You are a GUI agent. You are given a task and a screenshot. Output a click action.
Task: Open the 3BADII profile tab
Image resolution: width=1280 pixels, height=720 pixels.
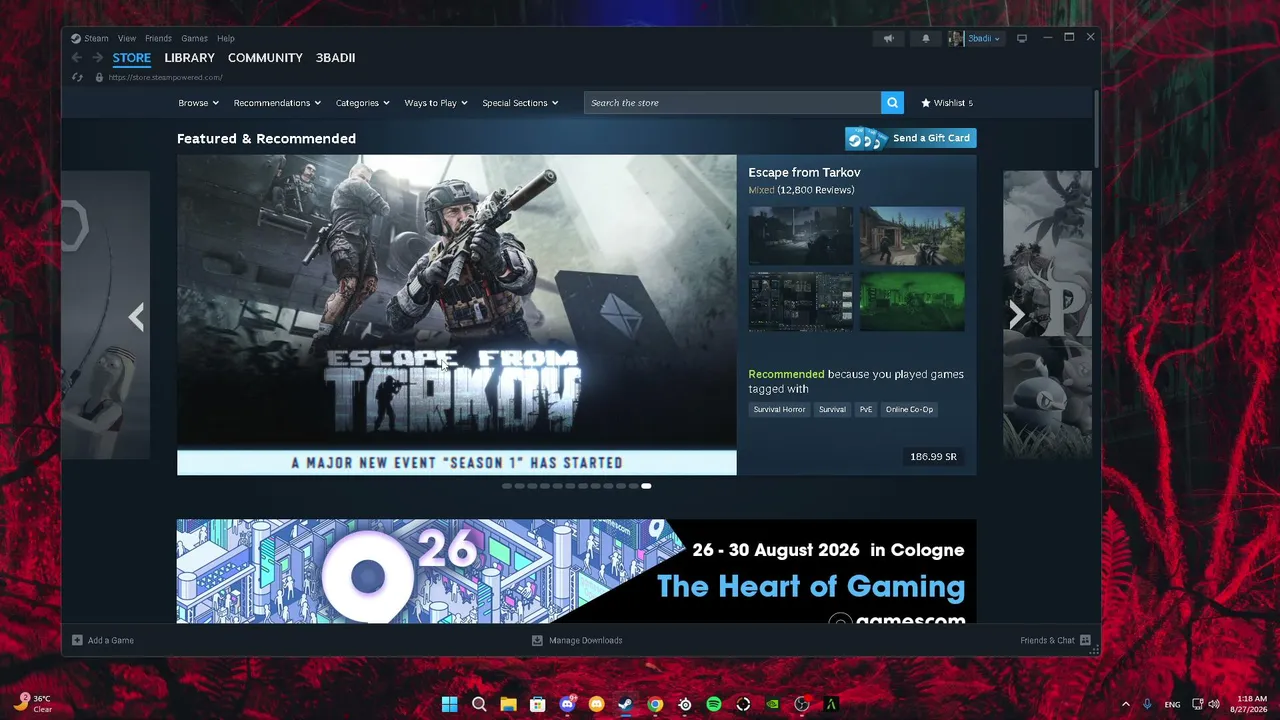tap(335, 58)
